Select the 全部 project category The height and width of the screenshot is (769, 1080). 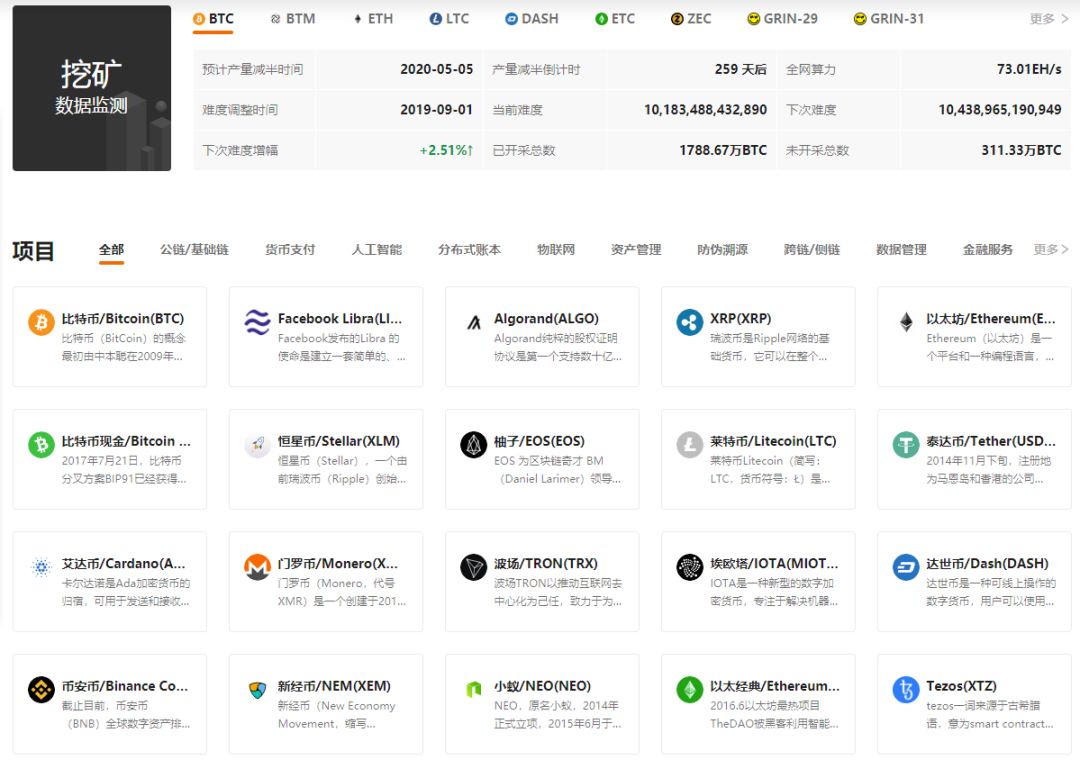coord(111,249)
